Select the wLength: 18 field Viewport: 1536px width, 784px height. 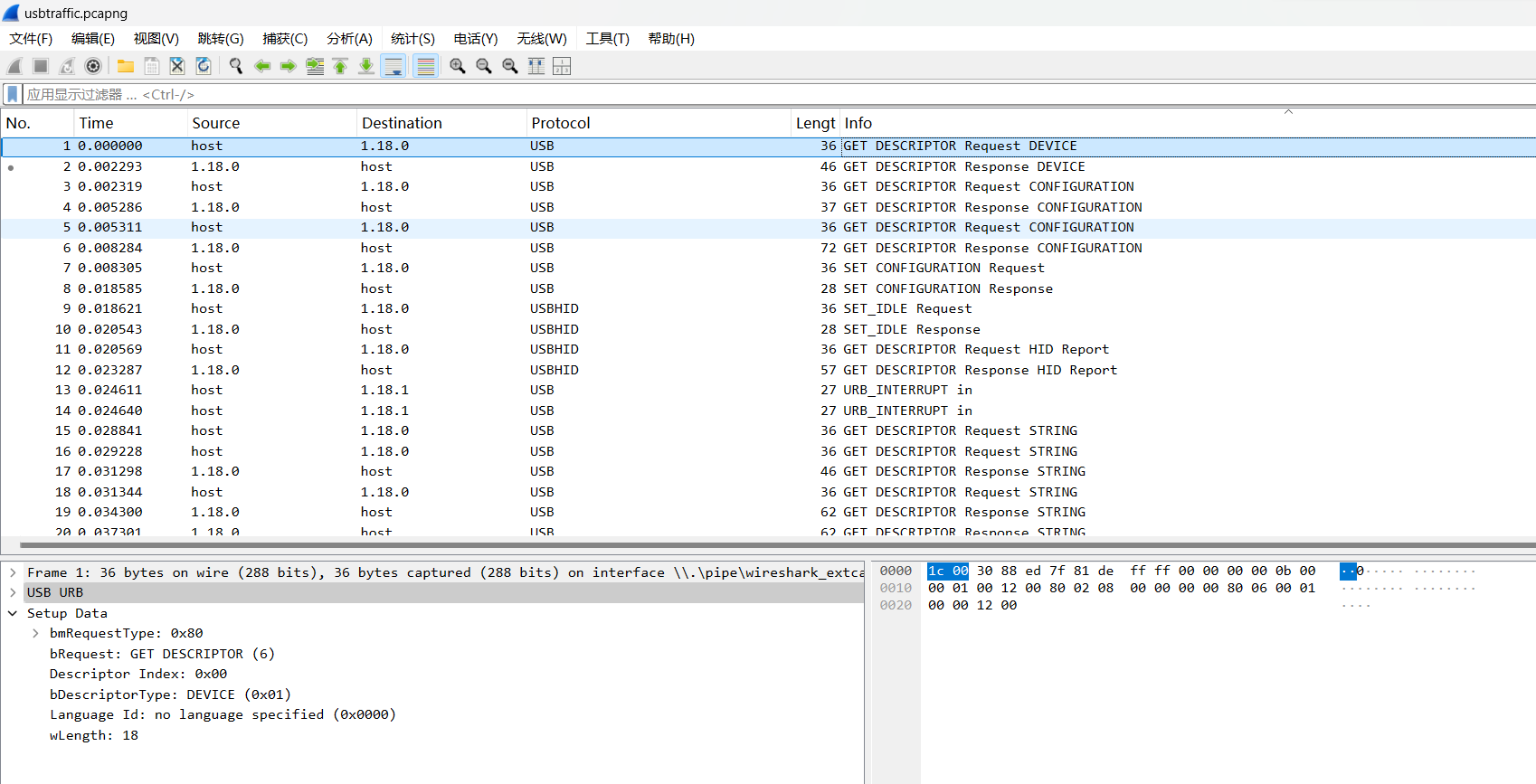click(x=94, y=735)
